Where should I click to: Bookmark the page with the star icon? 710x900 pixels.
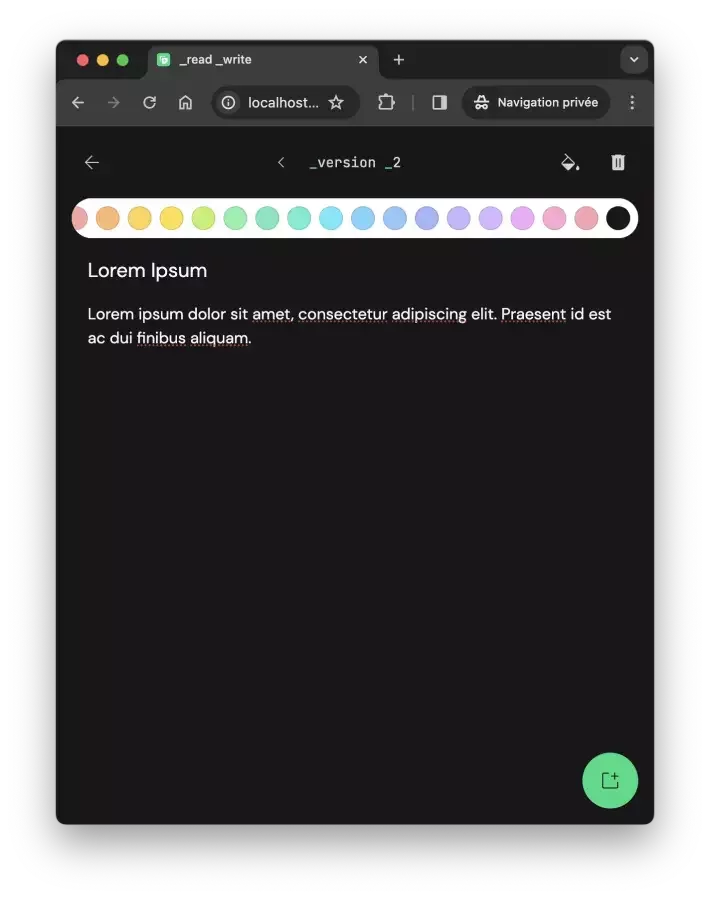[x=336, y=102]
